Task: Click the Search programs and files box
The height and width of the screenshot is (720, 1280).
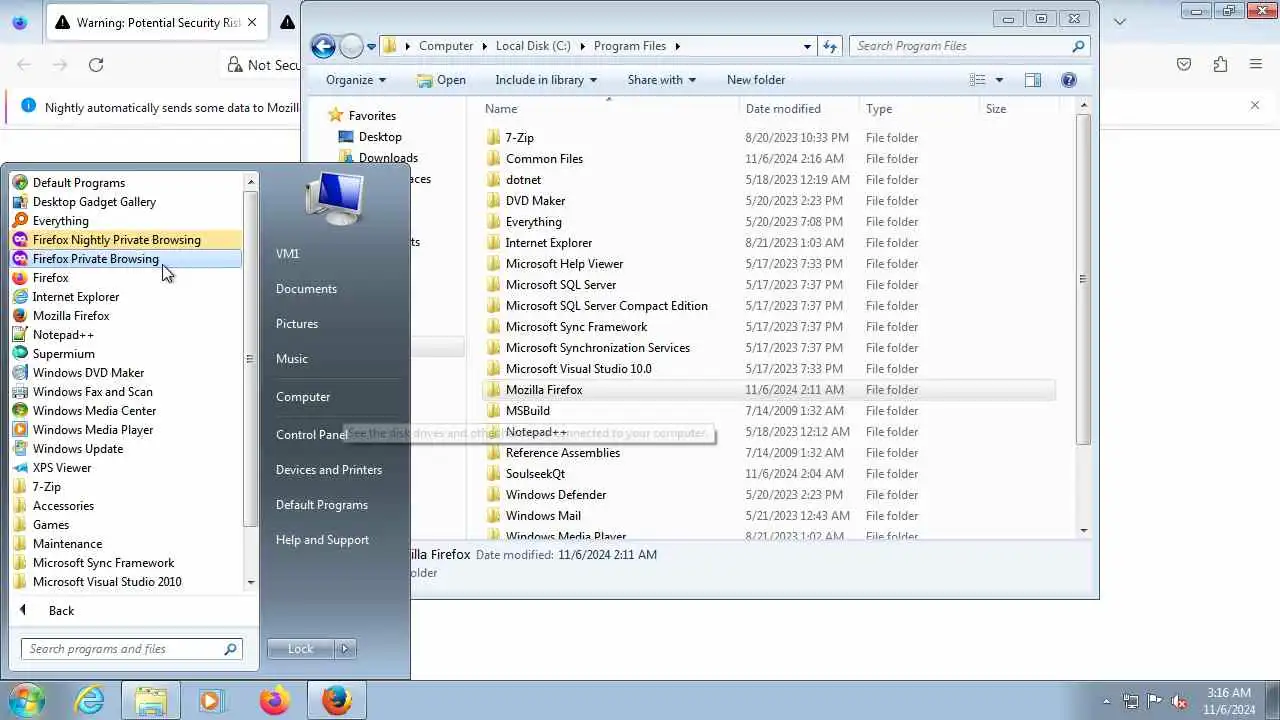Action: tap(131, 649)
